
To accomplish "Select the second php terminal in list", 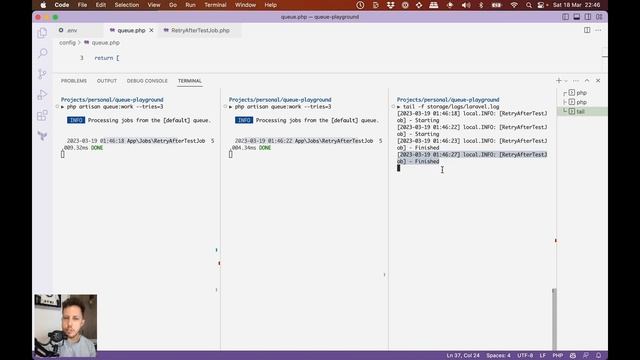I will [582, 102].
